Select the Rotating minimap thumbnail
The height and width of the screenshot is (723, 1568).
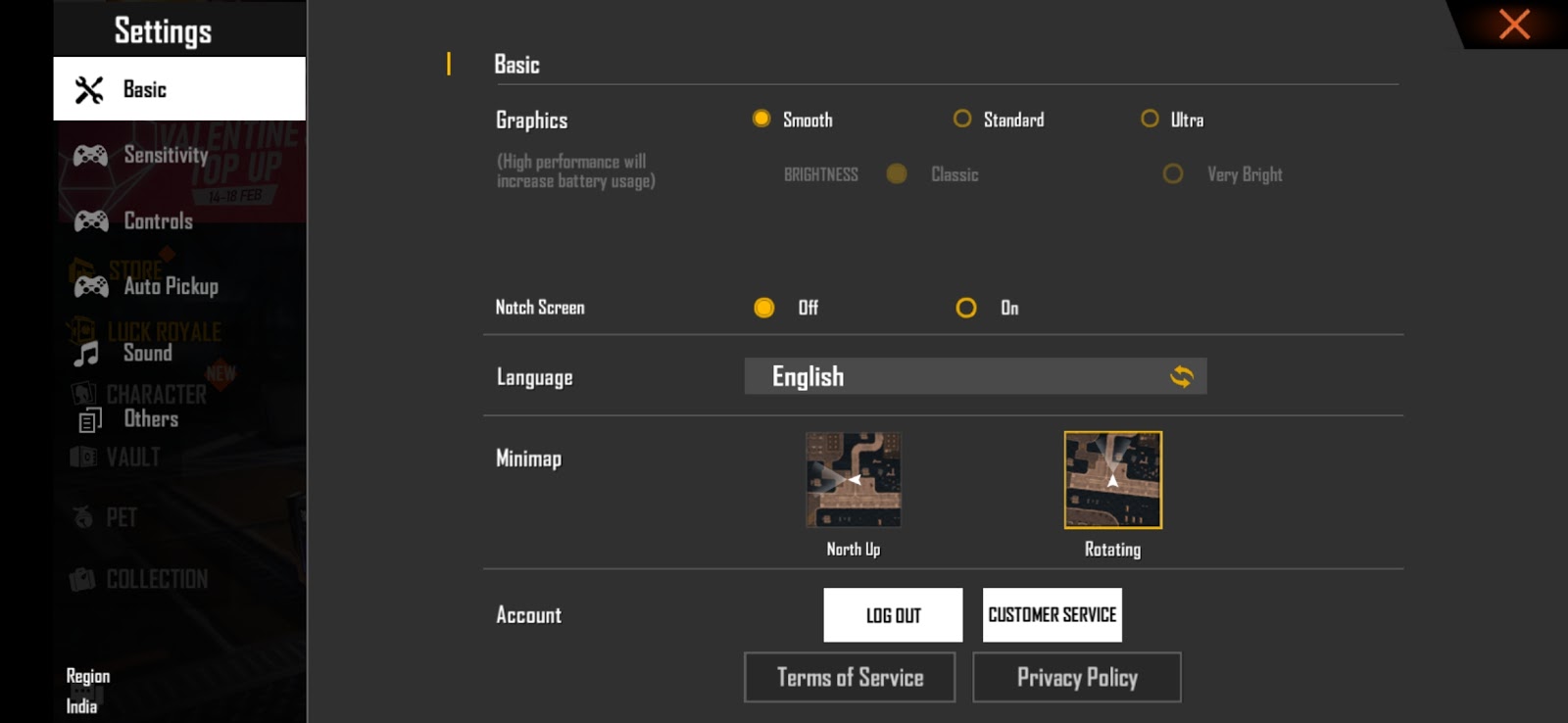click(x=1113, y=480)
